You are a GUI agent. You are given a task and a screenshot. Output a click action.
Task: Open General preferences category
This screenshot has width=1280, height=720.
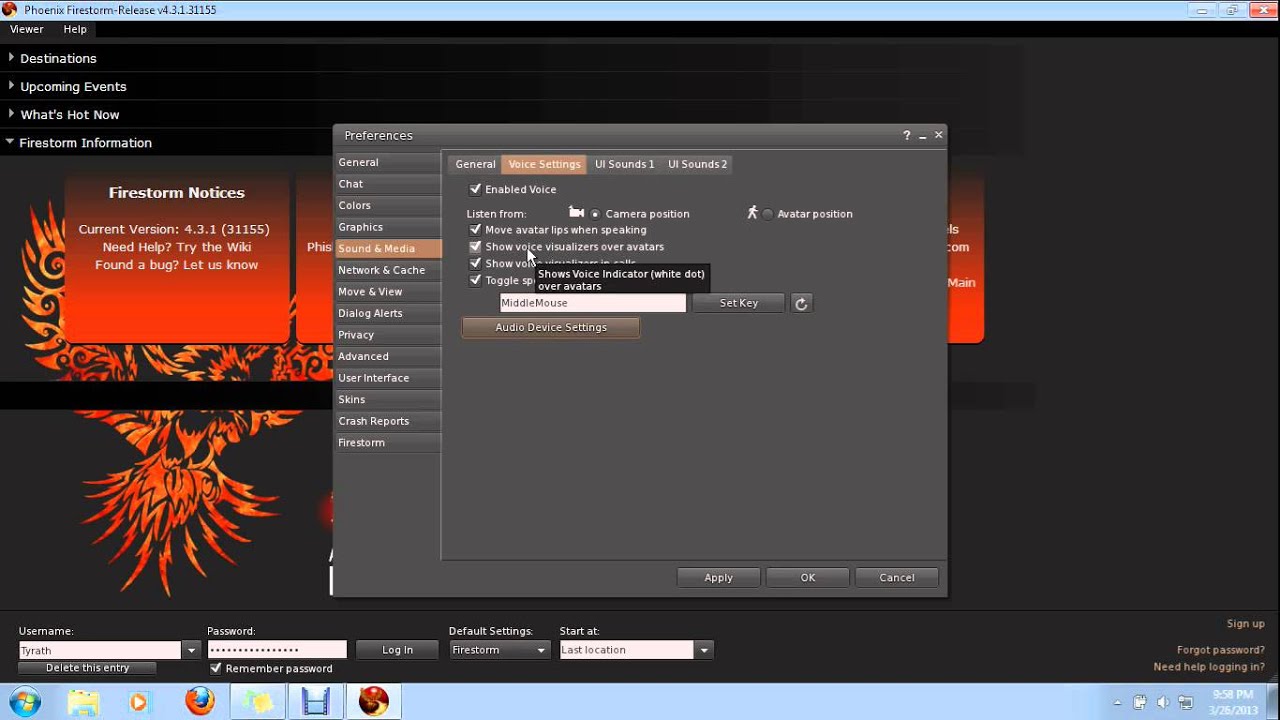pos(387,162)
